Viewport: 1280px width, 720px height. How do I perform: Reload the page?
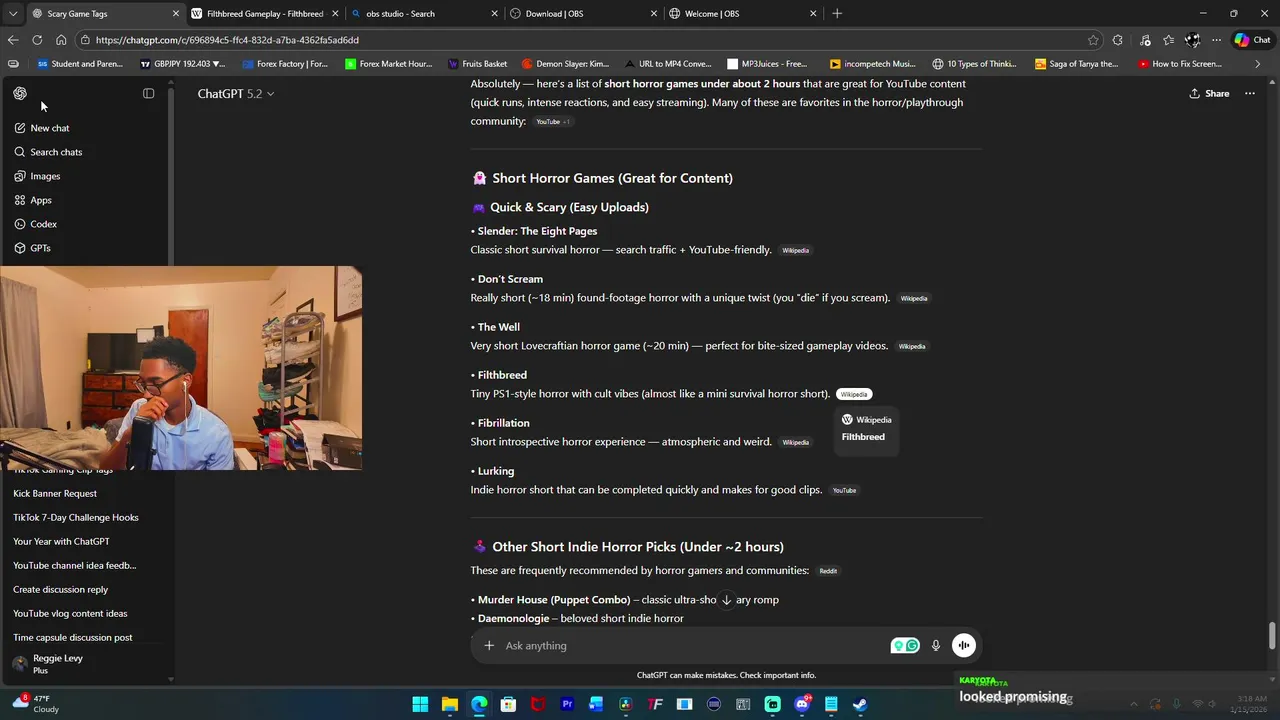coord(37,40)
